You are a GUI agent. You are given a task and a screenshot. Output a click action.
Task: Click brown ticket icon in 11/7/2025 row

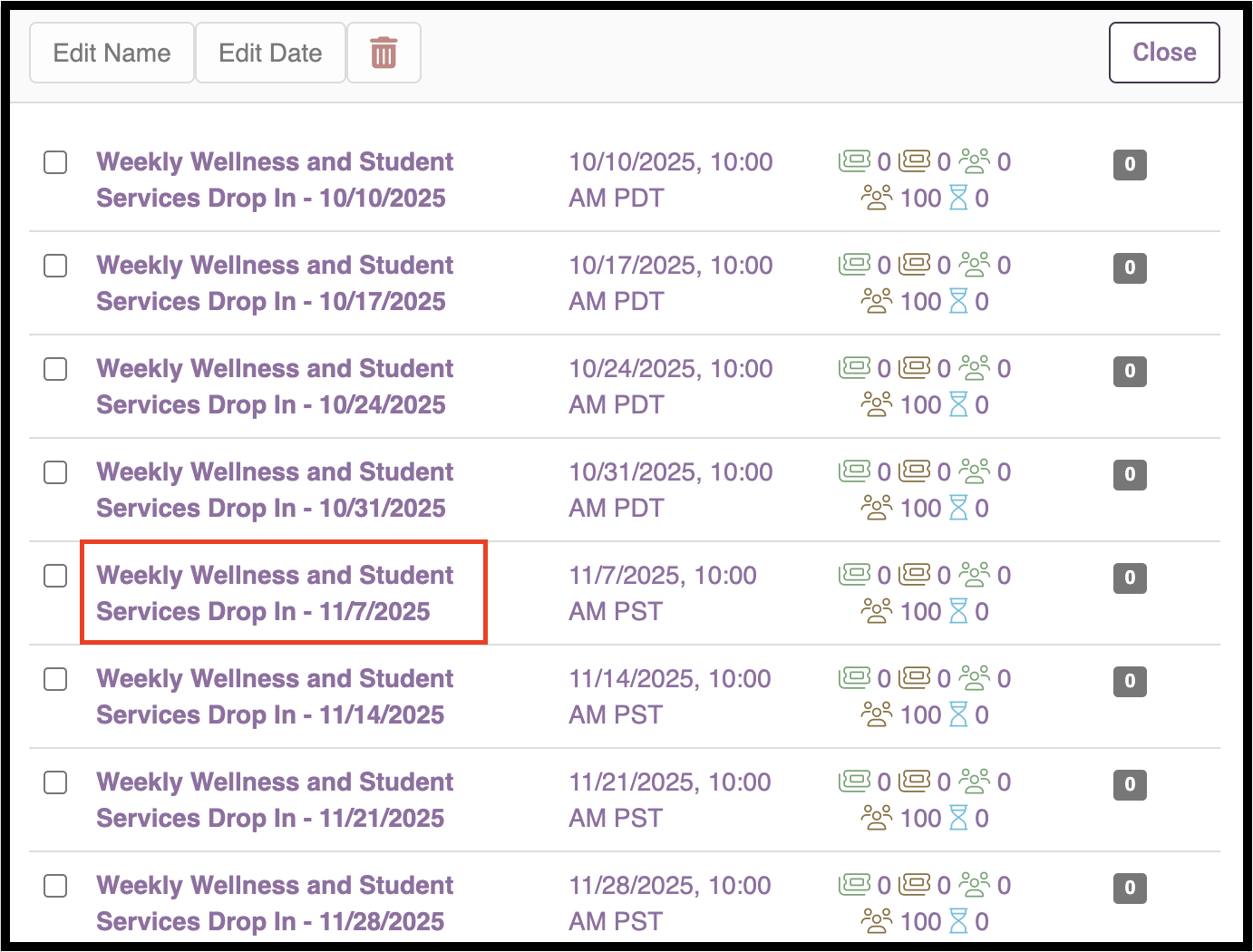(x=915, y=575)
